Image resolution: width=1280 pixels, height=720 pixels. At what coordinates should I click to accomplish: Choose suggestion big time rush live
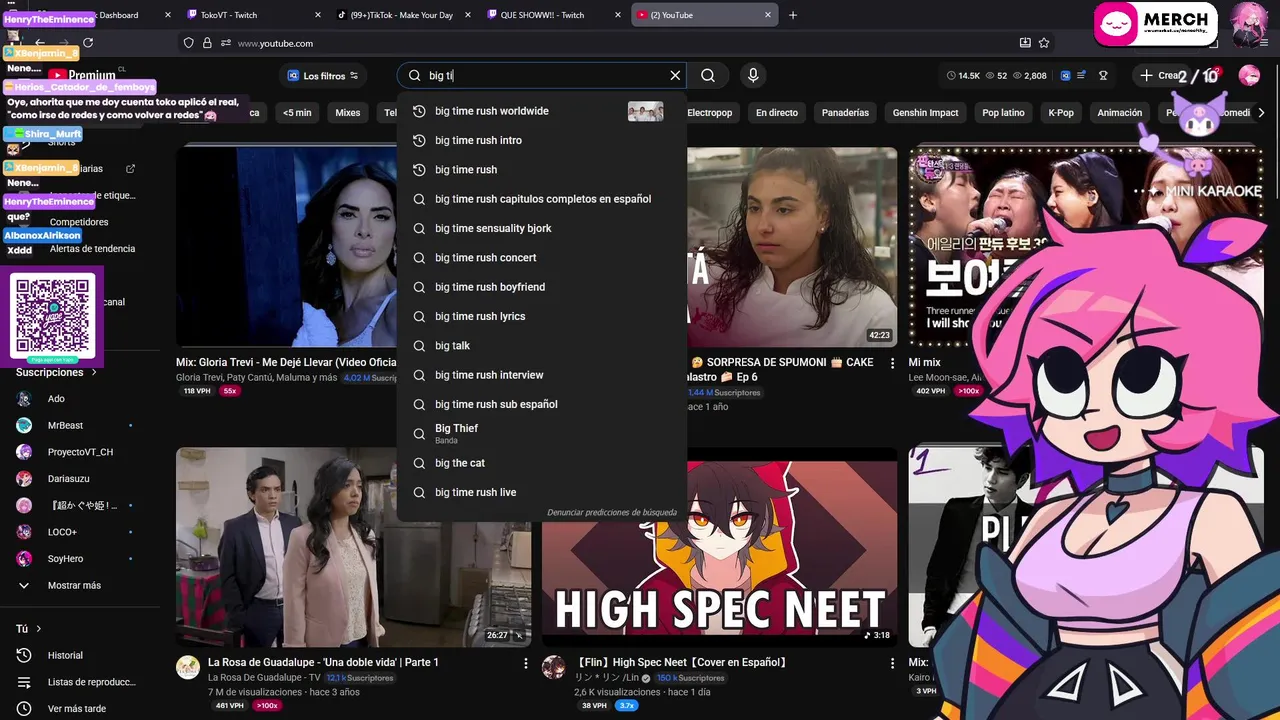pos(541,492)
